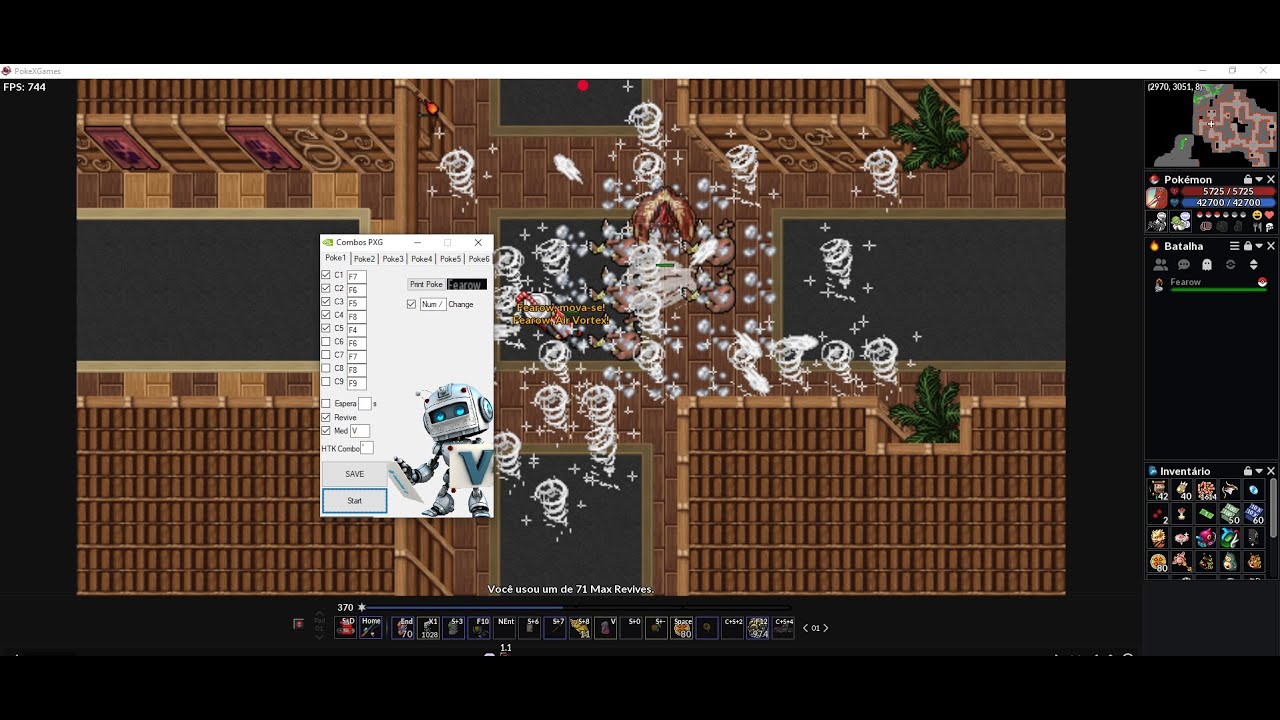Activate the V hotbar slot

point(606,628)
